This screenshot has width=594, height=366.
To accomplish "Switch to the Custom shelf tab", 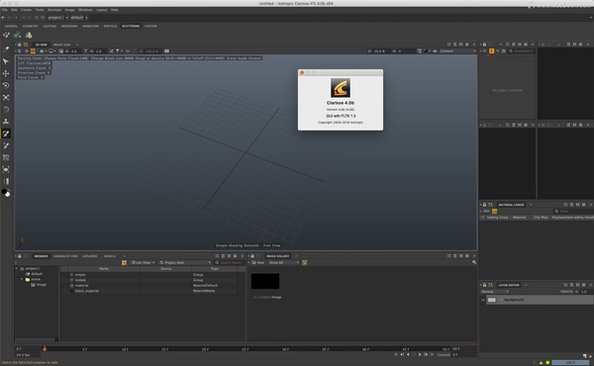I will click(150, 26).
